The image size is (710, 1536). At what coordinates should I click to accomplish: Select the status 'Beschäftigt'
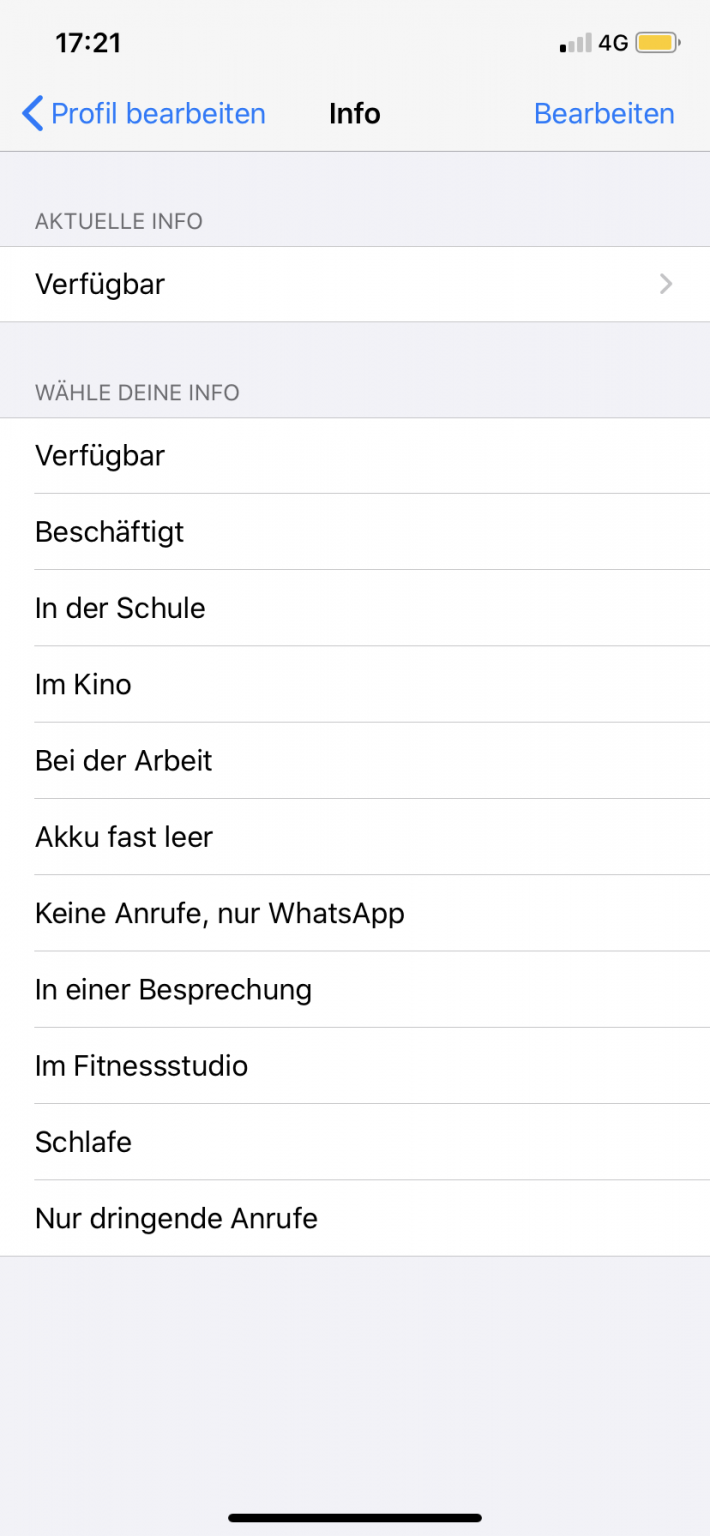[x=109, y=532]
